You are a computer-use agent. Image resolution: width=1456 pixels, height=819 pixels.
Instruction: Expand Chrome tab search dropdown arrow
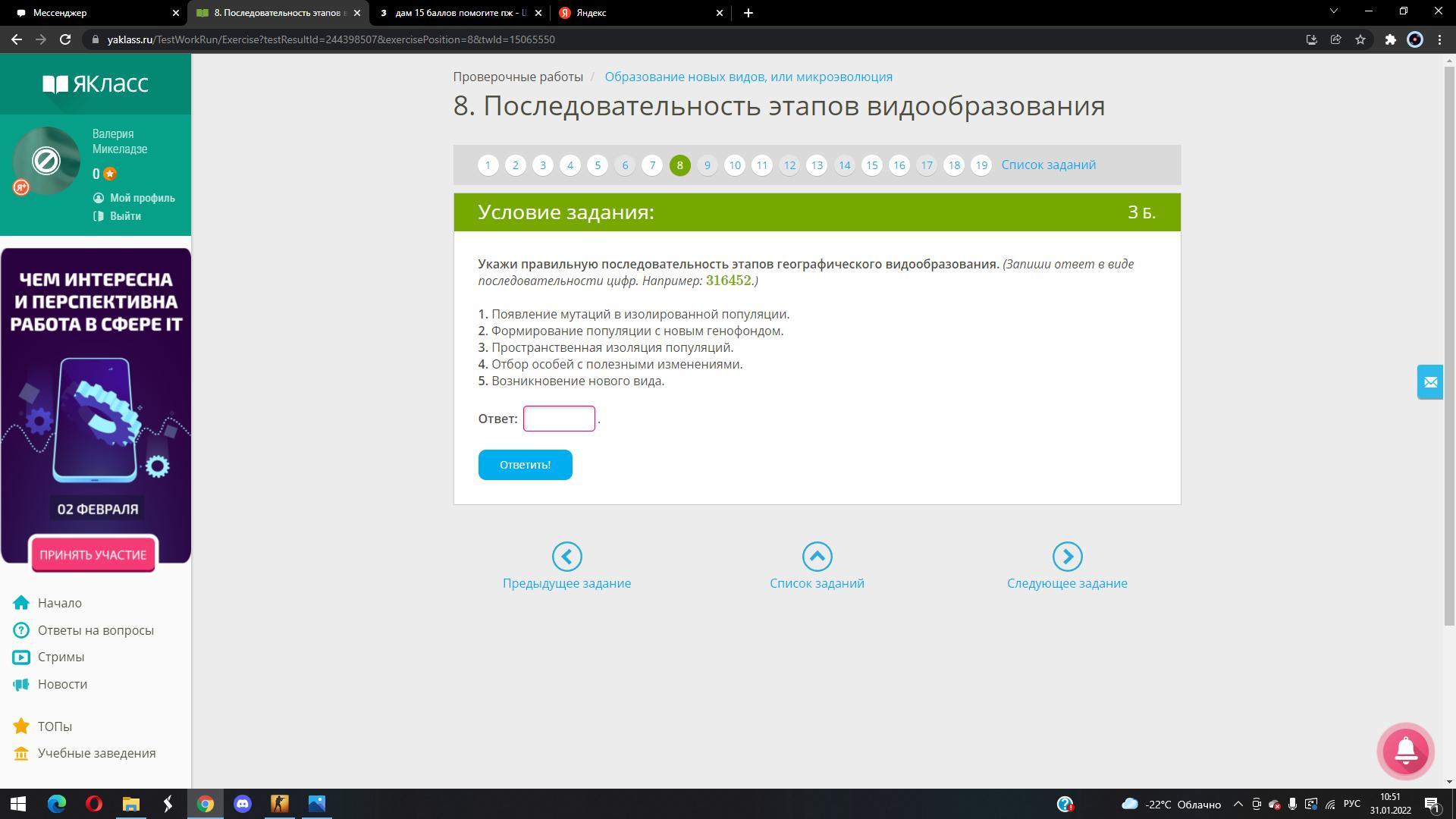(1334, 12)
